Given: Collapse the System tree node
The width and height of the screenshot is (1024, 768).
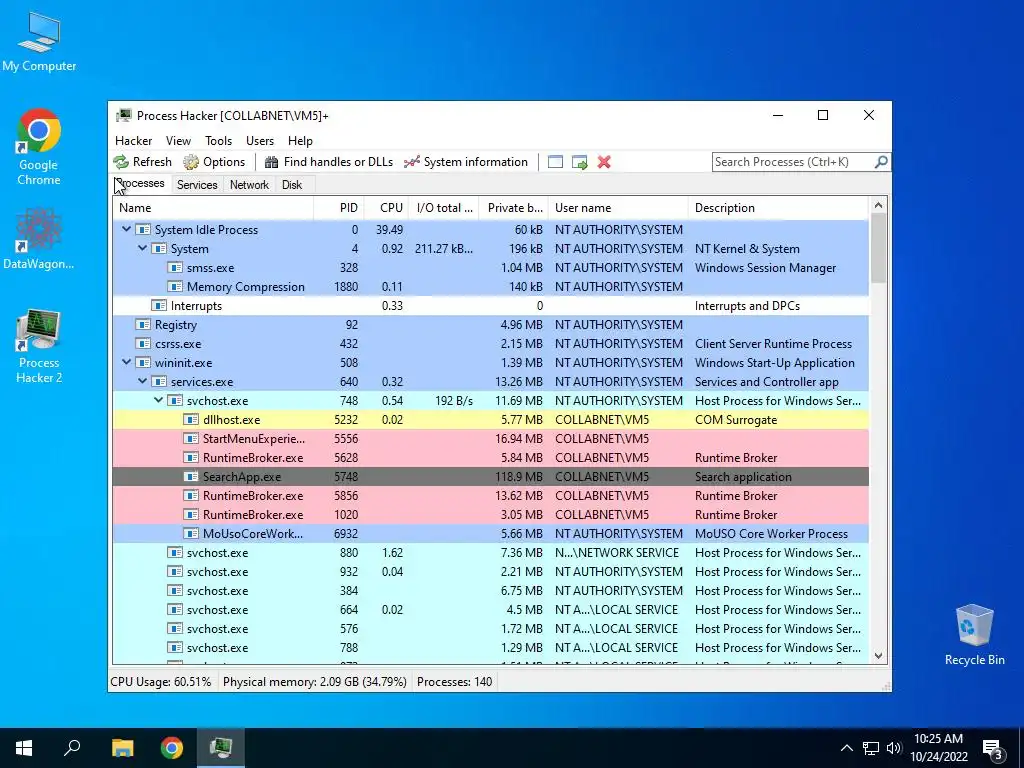Looking at the screenshot, I should [142, 248].
